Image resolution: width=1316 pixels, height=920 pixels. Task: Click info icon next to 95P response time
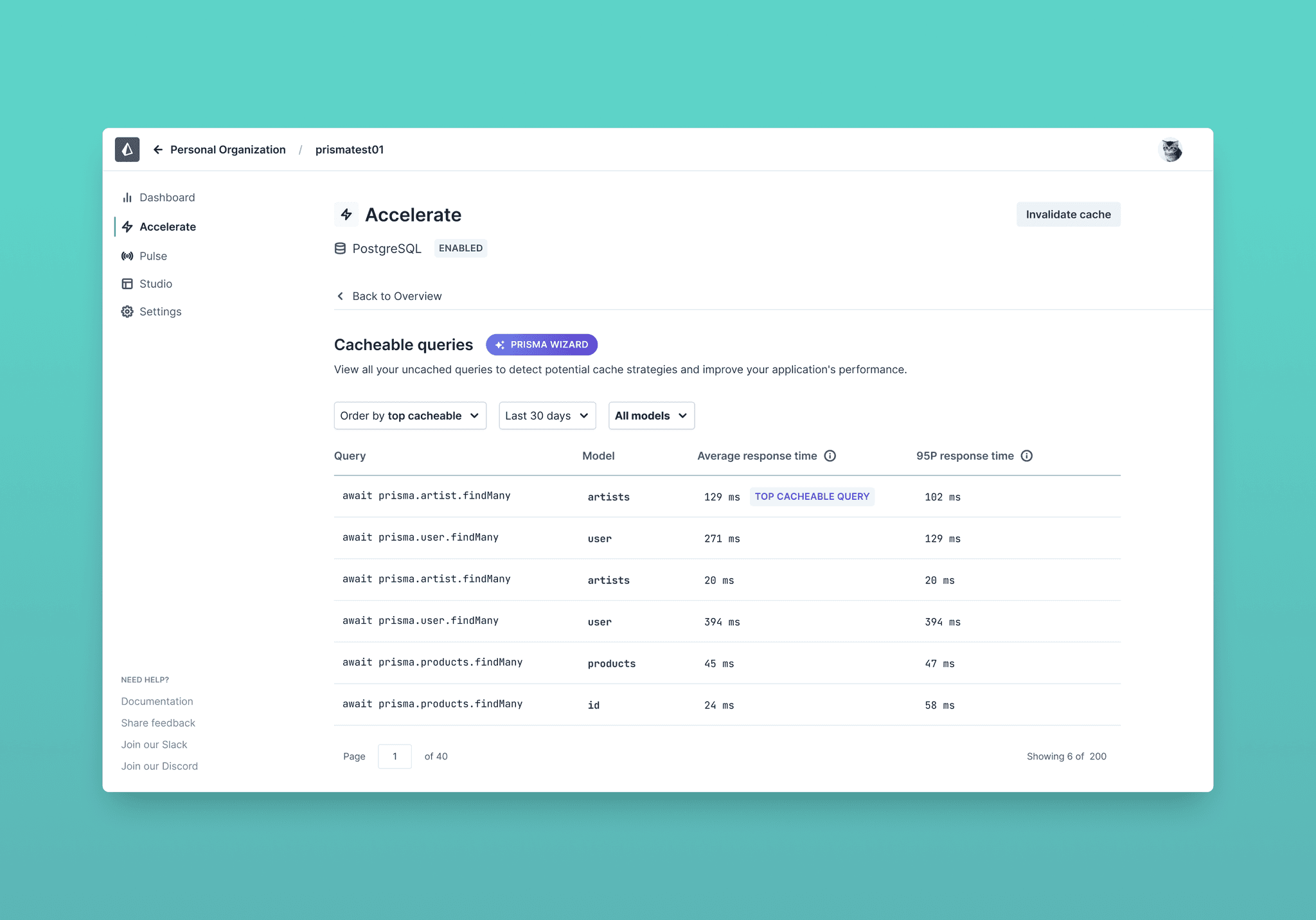(1027, 456)
